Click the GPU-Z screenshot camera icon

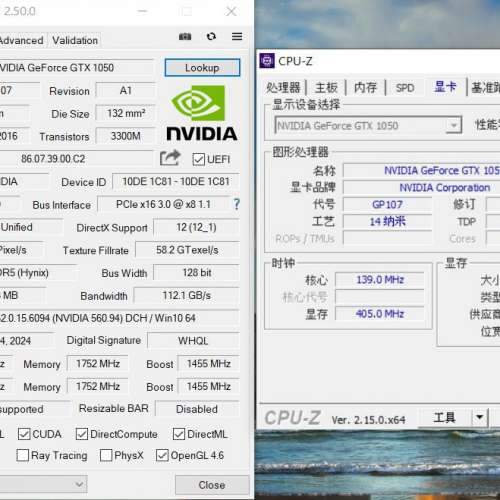pos(185,36)
